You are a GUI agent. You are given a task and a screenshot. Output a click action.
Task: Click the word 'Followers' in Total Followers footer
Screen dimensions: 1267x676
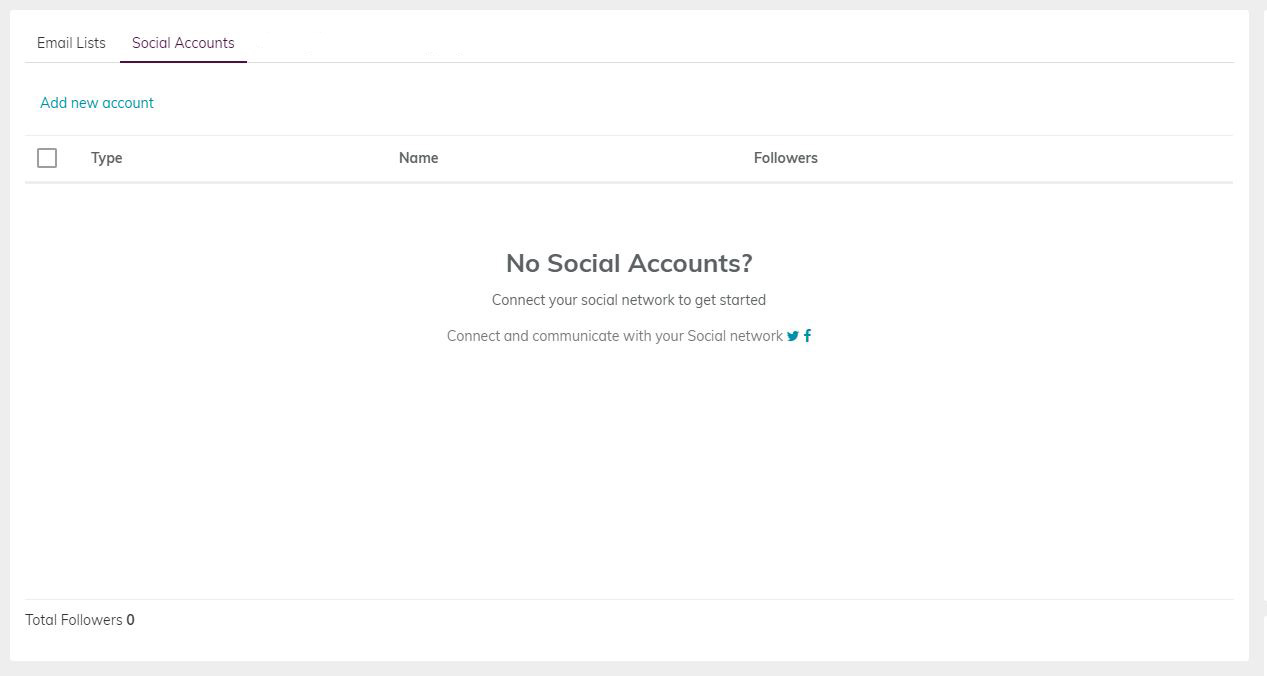(92, 620)
